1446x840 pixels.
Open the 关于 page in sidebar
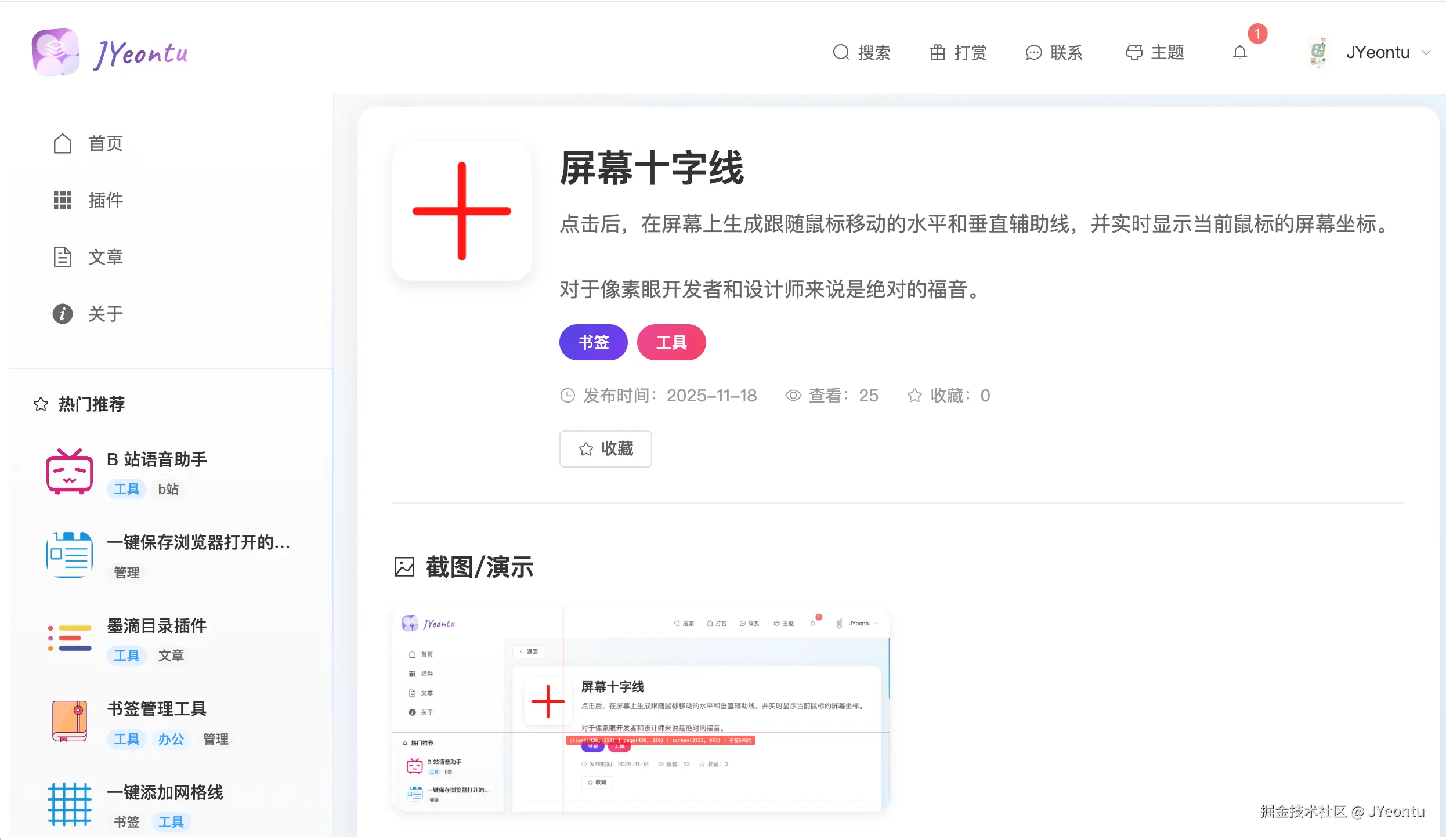[88, 314]
